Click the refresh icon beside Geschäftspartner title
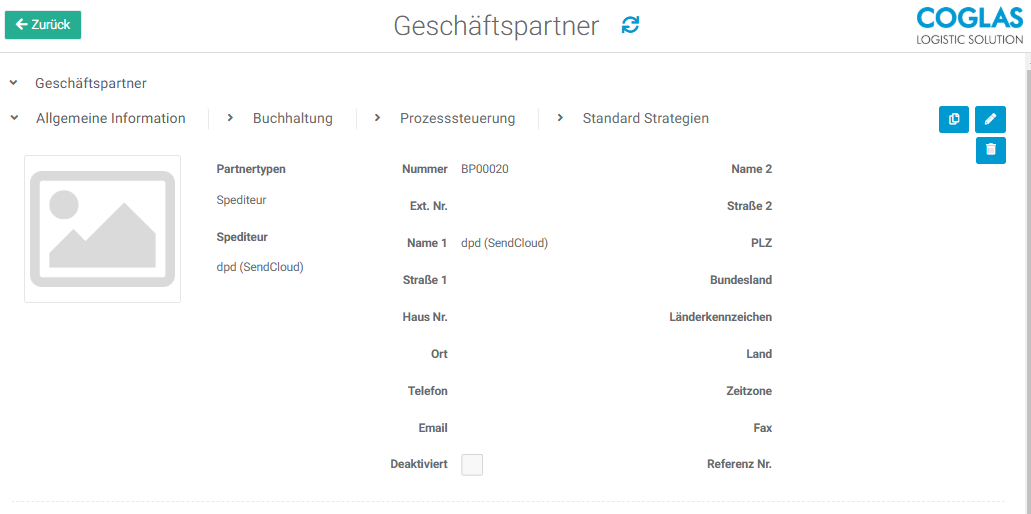This screenshot has height=514, width=1031. click(x=630, y=26)
